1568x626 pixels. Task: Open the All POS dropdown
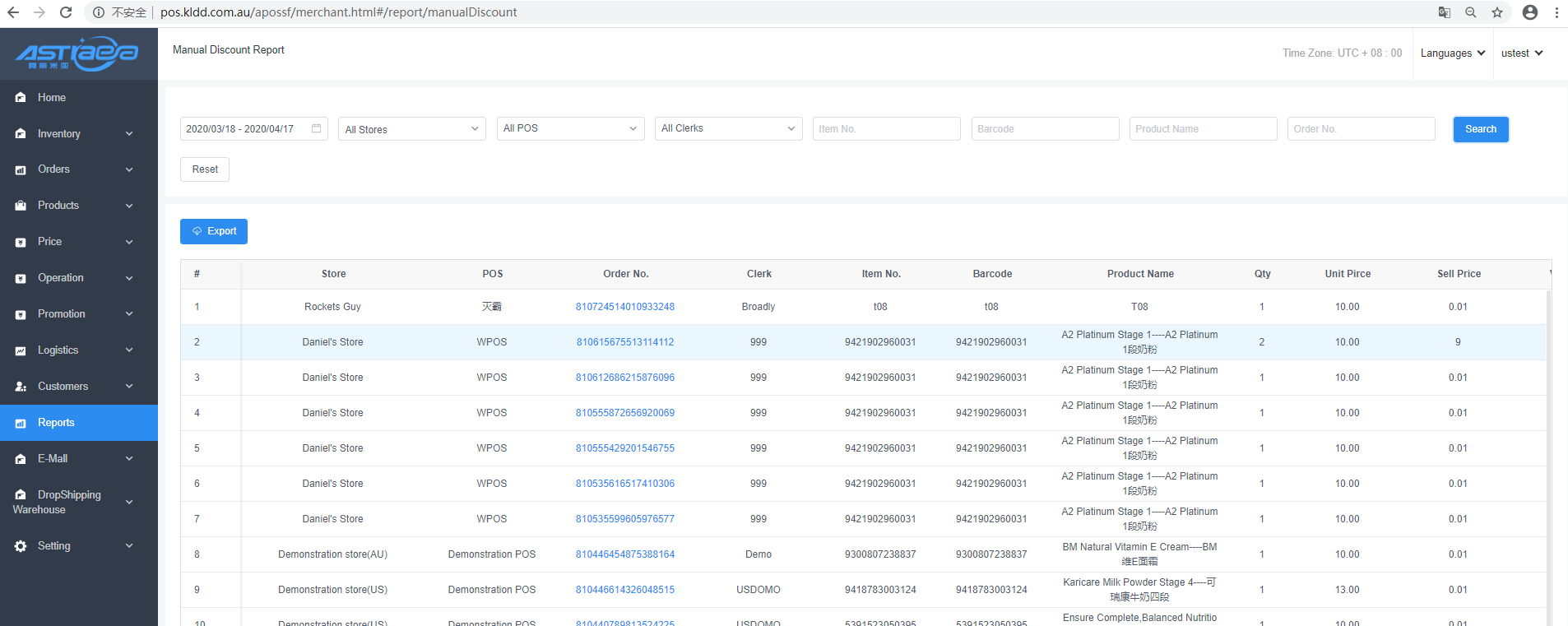pos(570,128)
